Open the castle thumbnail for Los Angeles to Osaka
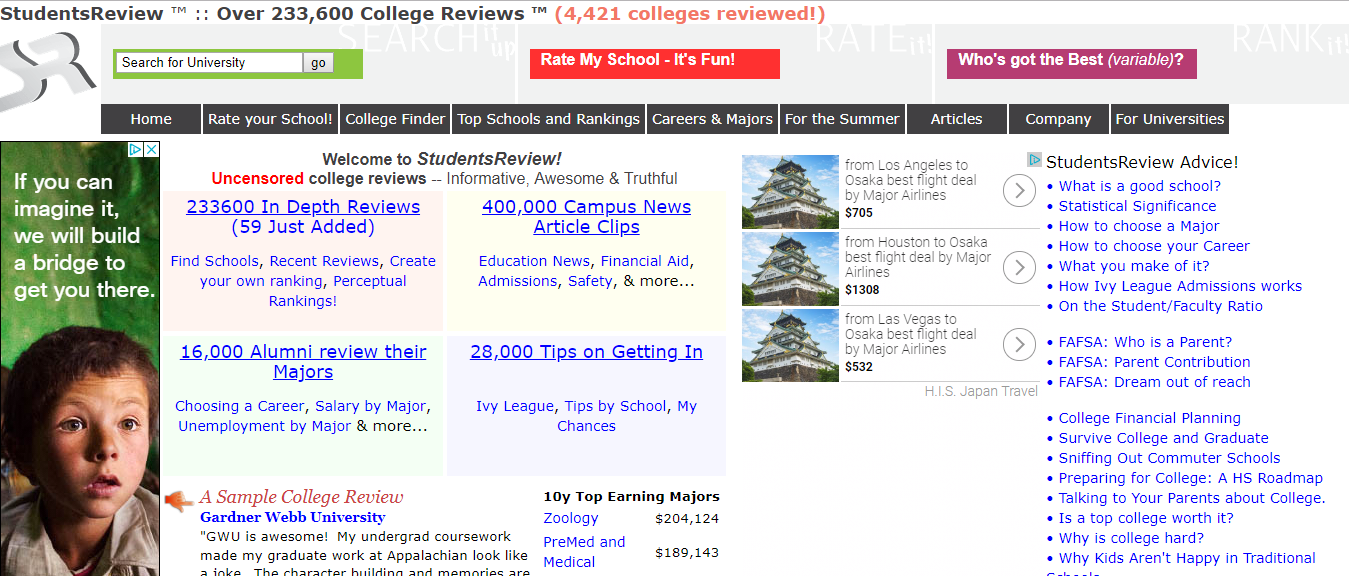Viewport: 1349px width, 576px height. tap(790, 192)
